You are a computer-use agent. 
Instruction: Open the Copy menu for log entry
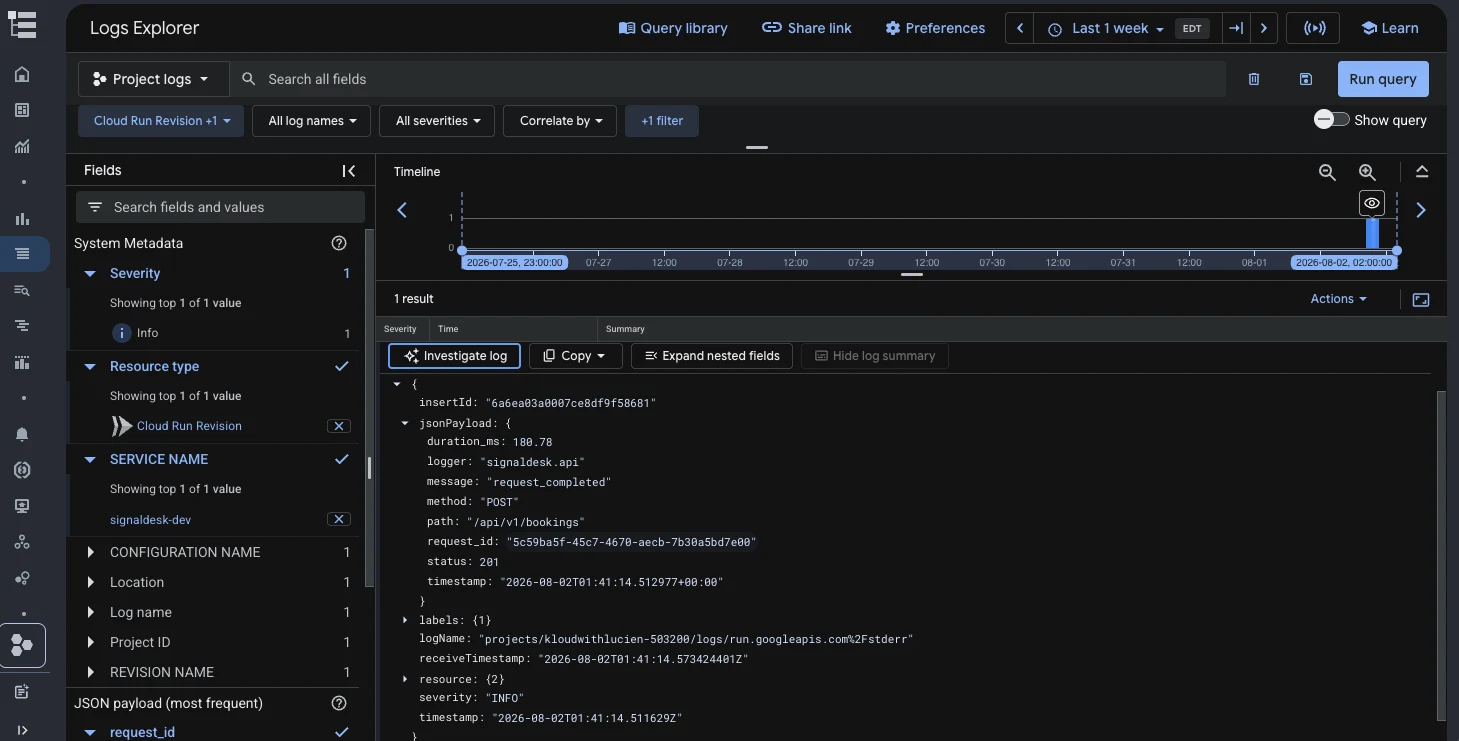coord(575,355)
